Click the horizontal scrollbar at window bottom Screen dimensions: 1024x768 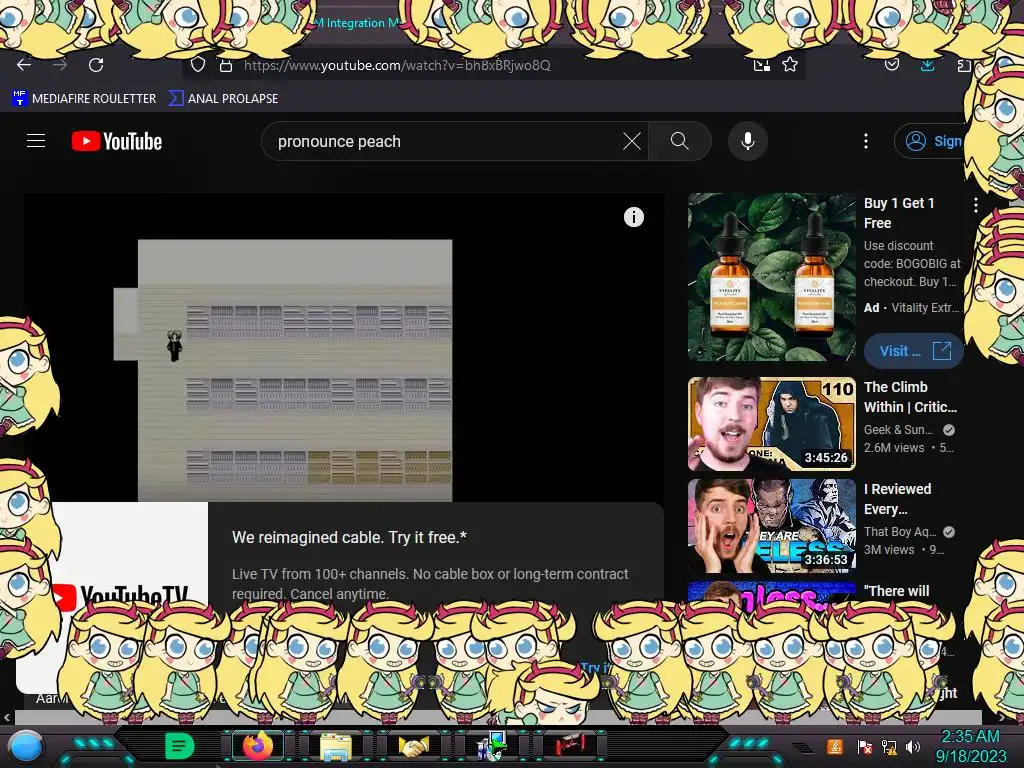coord(496,717)
